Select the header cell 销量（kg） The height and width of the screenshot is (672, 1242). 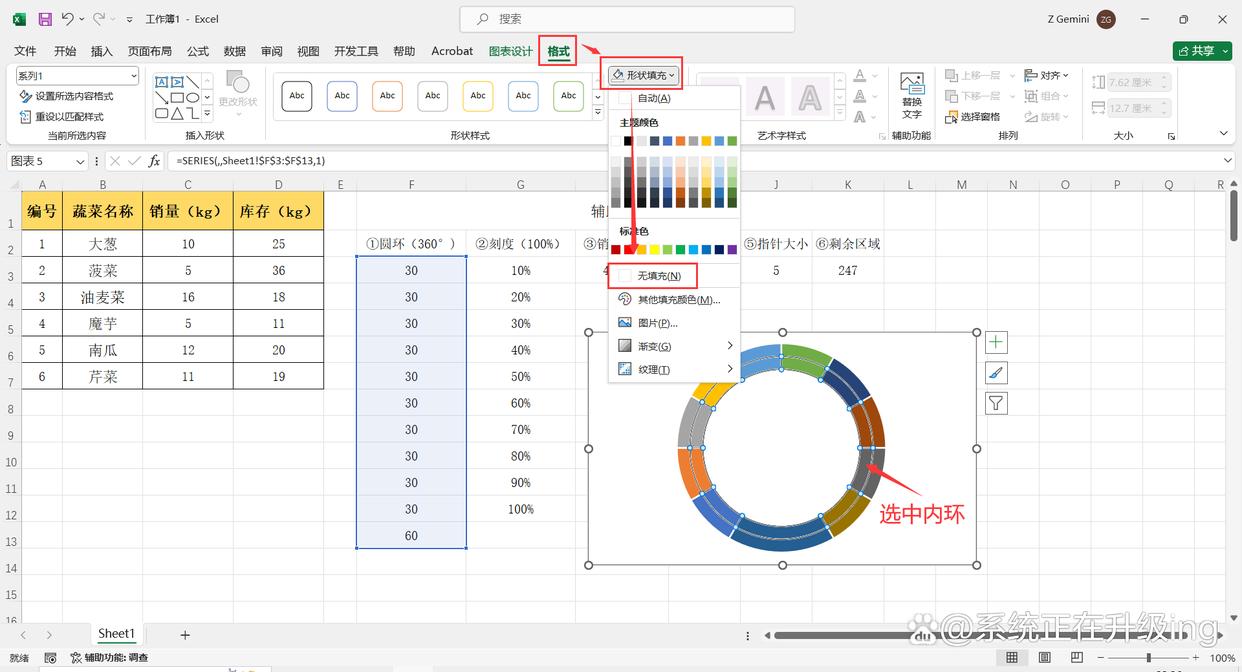coord(187,211)
